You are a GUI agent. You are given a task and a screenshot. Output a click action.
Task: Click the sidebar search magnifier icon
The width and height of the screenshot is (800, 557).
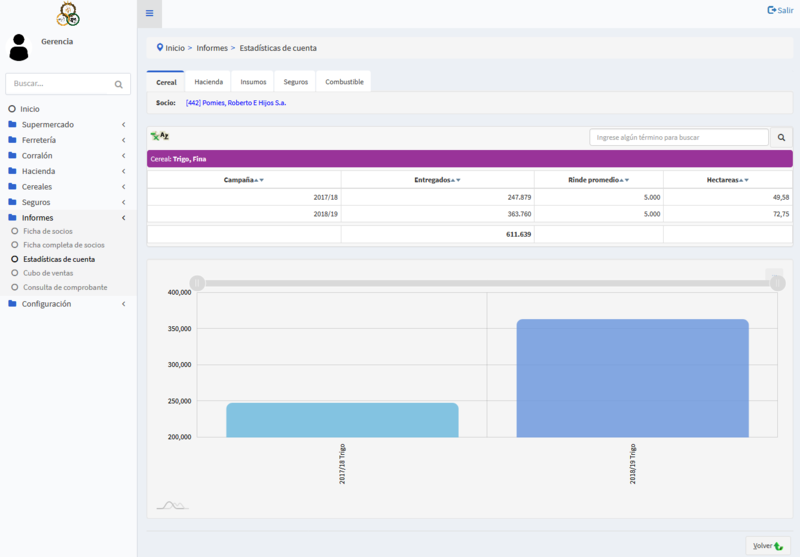coord(119,85)
